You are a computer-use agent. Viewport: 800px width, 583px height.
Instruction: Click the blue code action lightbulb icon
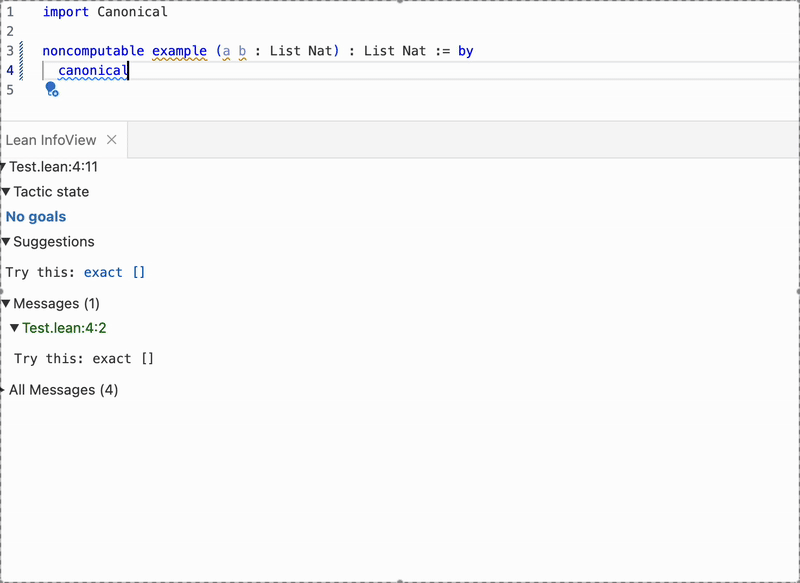(52, 90)
